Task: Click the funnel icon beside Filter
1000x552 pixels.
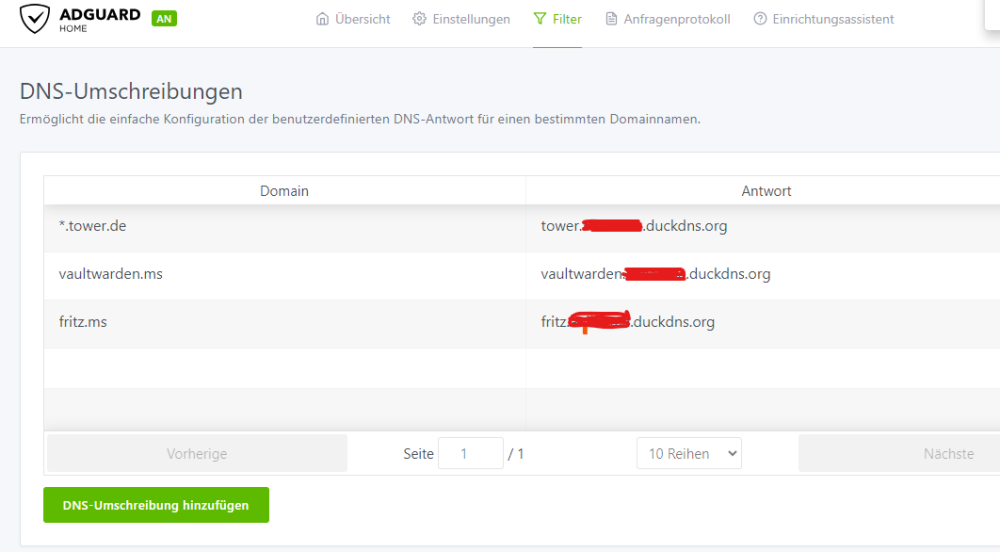Action: (540, 19)
